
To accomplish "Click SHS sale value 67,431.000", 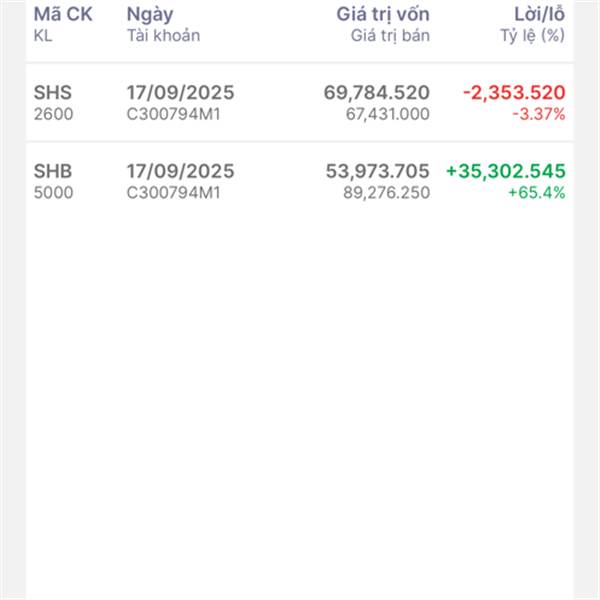I will (386, 114).
